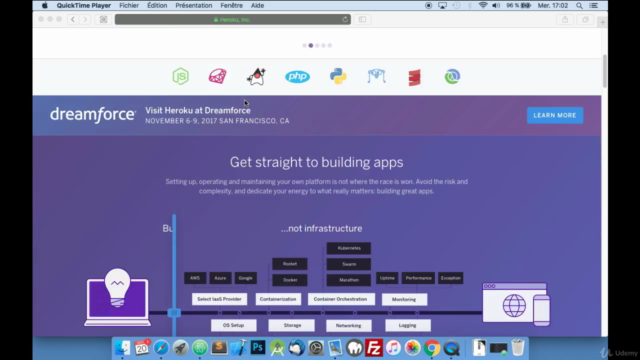Open Thunderbird from the dock
The height and width of the screenshot is (360, 640).
[x=296, y=348]
